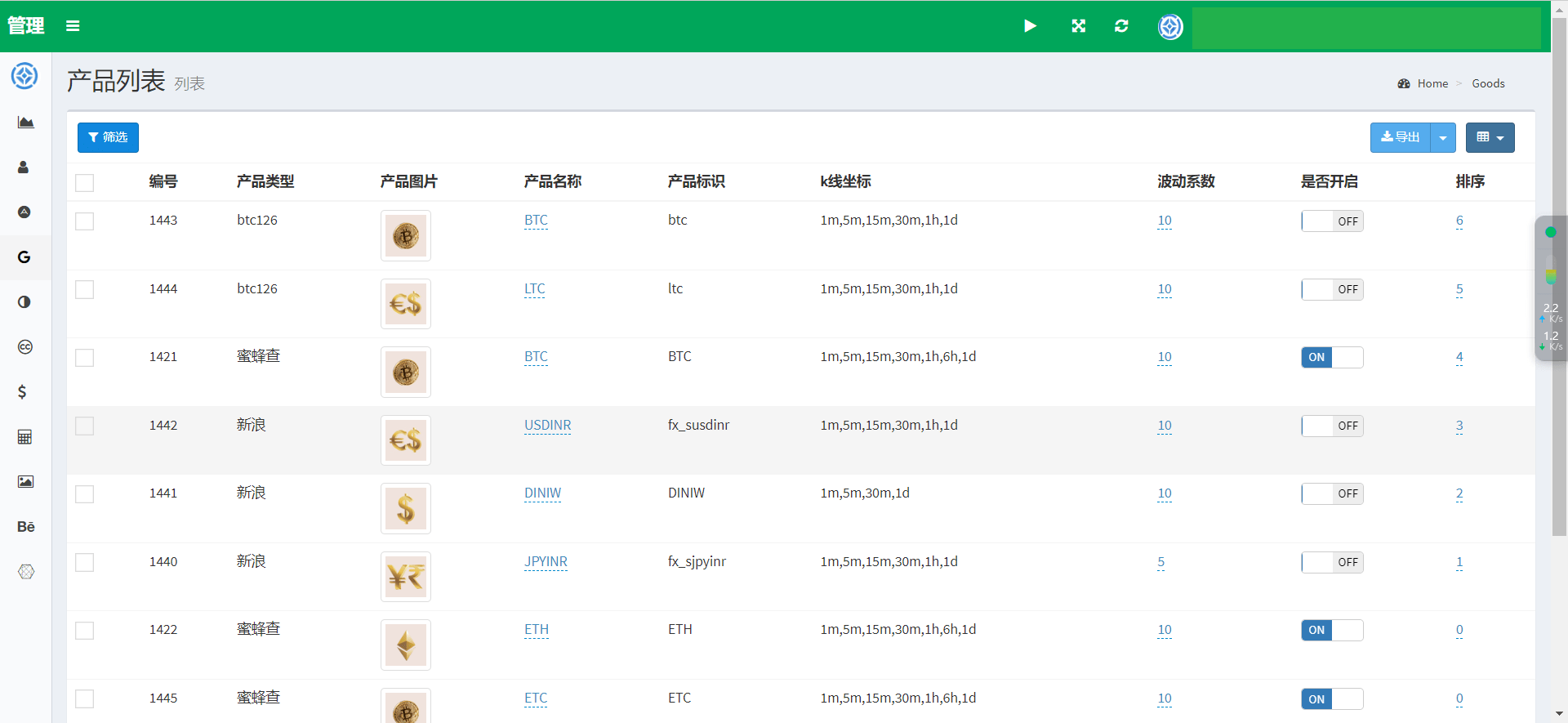Click the refresh icon in top bar
Image resolution: width=1568 pixels, height=723 pixels.
pos(1121,26)
